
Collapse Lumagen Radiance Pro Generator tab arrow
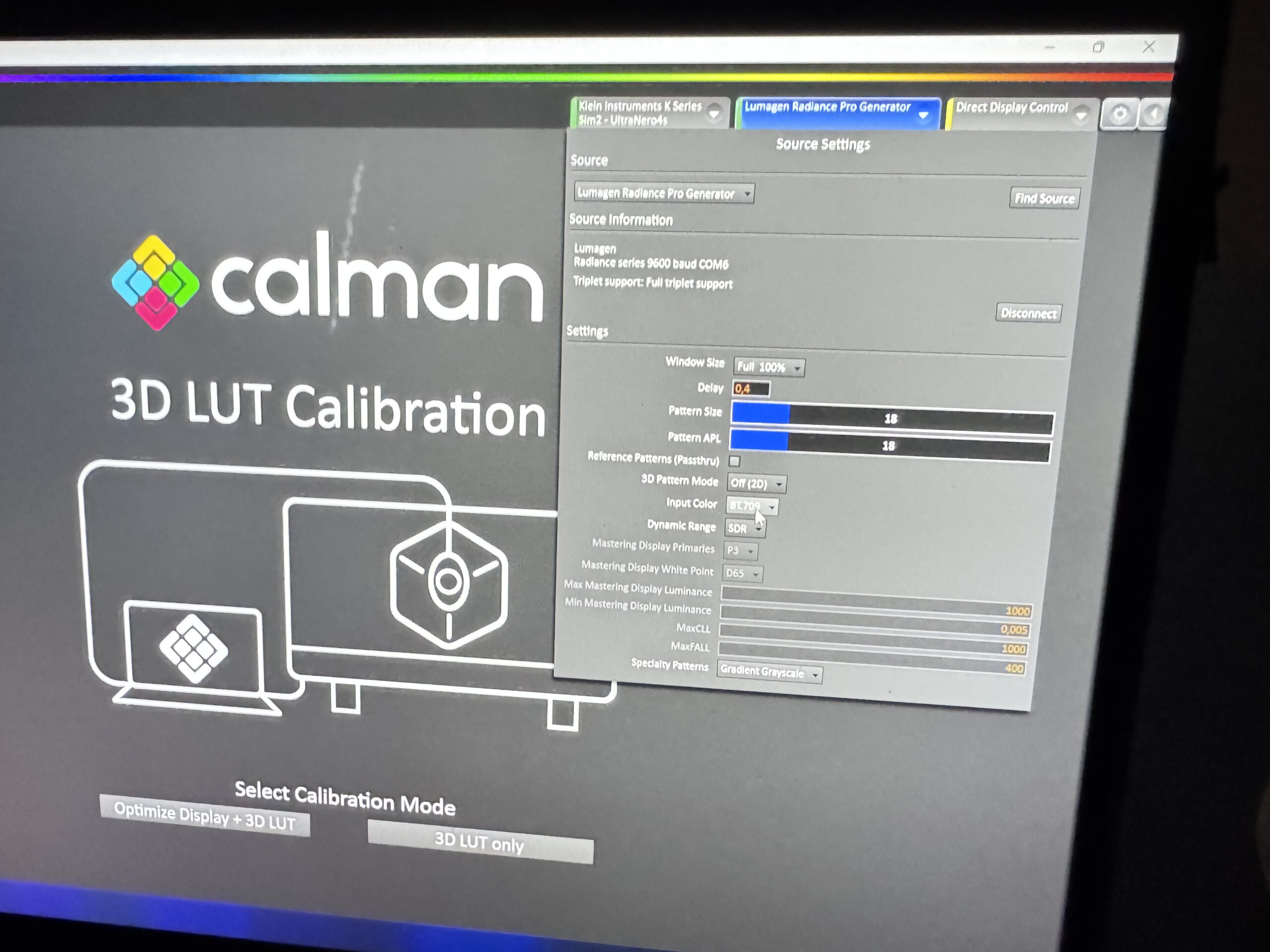tap(923, 115)
